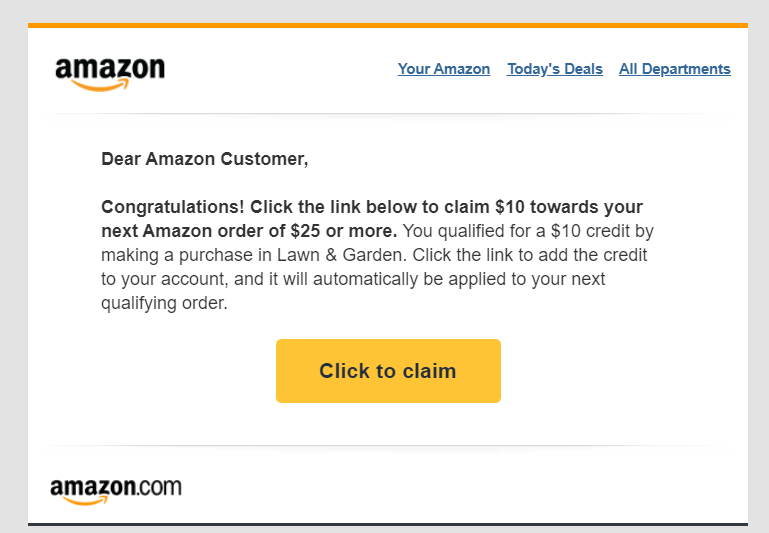769x533 pixels.
Task: Click the divider line below the header
Action: tap(388, 114)
